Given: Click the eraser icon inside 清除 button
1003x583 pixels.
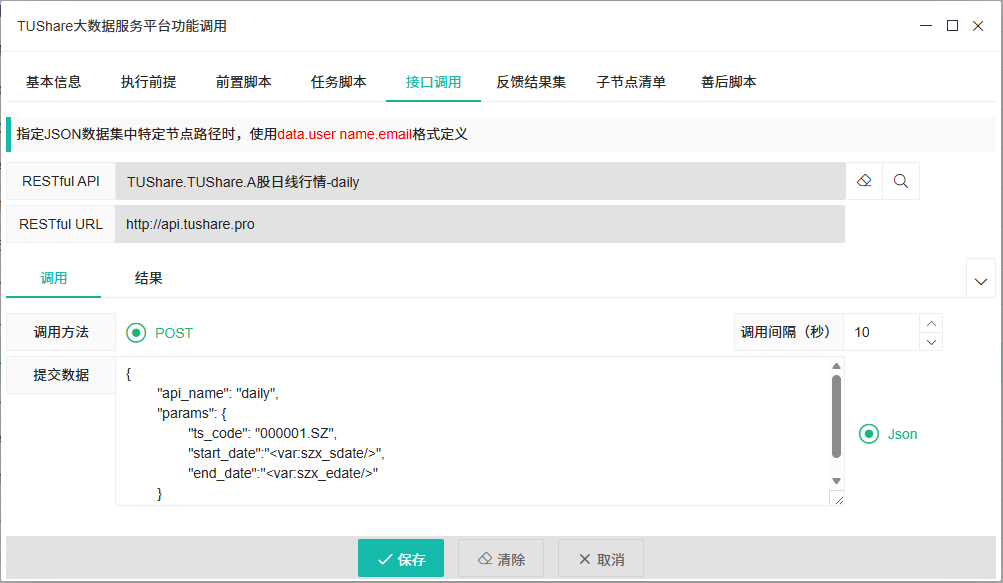Looking at the screenshot, I should tap(485, 558).
